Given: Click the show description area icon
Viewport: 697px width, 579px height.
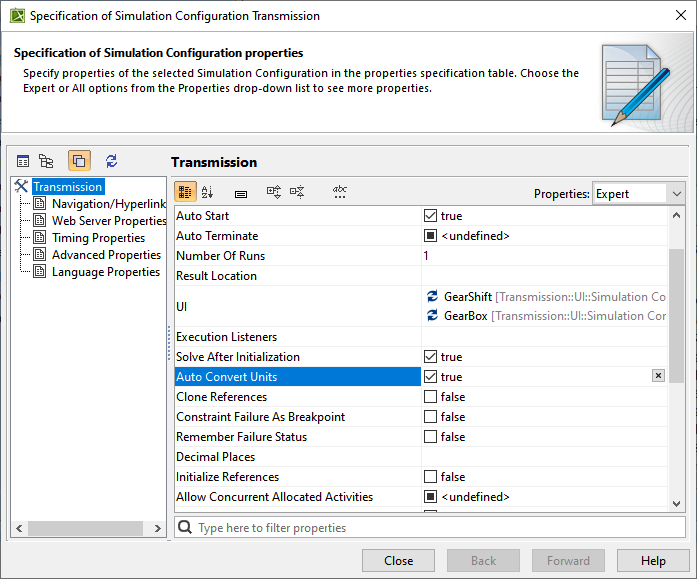Looking at the screenshot, I should pyautogui.click(x=241, y=192).
